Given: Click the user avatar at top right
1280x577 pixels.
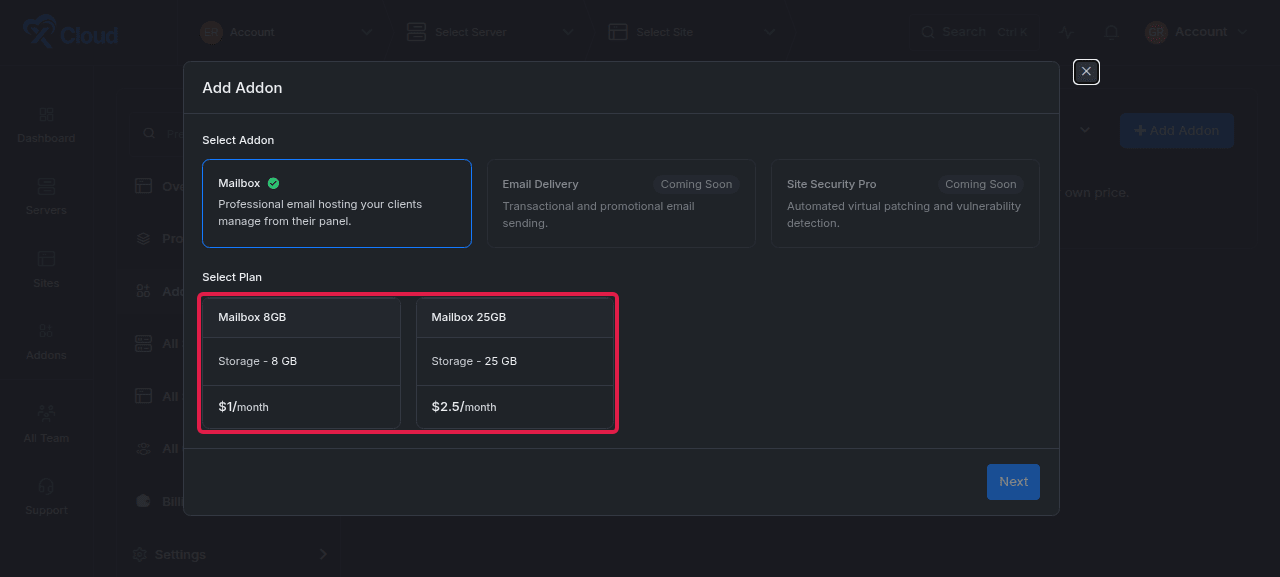Looking at the screenshot, I should coord(1156,32).
